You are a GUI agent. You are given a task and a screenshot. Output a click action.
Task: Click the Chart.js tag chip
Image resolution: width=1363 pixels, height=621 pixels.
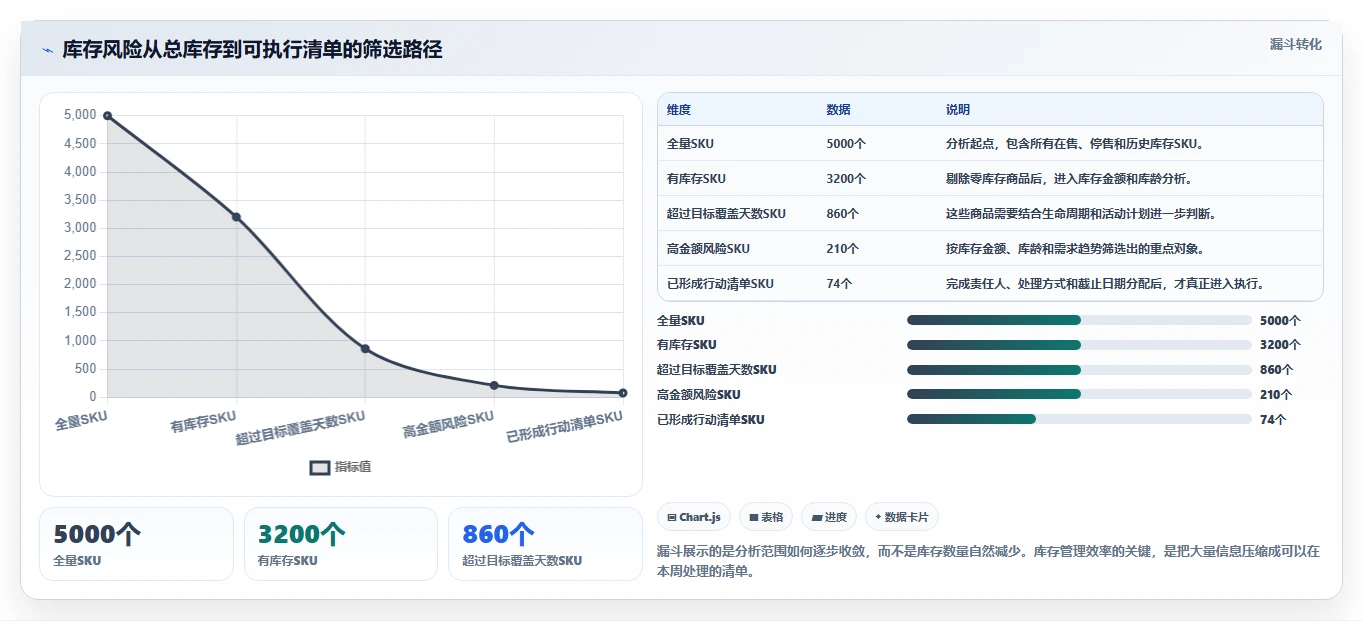(x=693, y=517)
